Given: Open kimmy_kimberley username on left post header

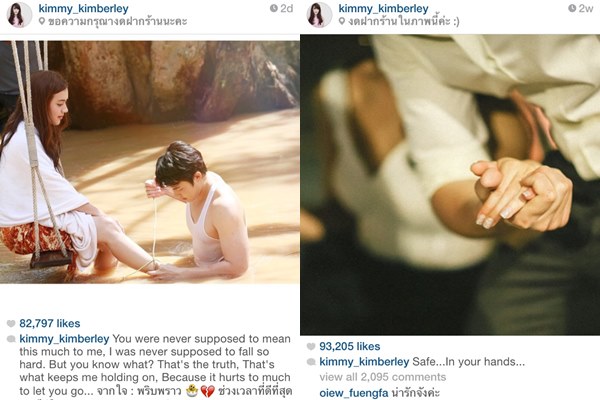Looking at the screenshot, I should coord(83,8).
